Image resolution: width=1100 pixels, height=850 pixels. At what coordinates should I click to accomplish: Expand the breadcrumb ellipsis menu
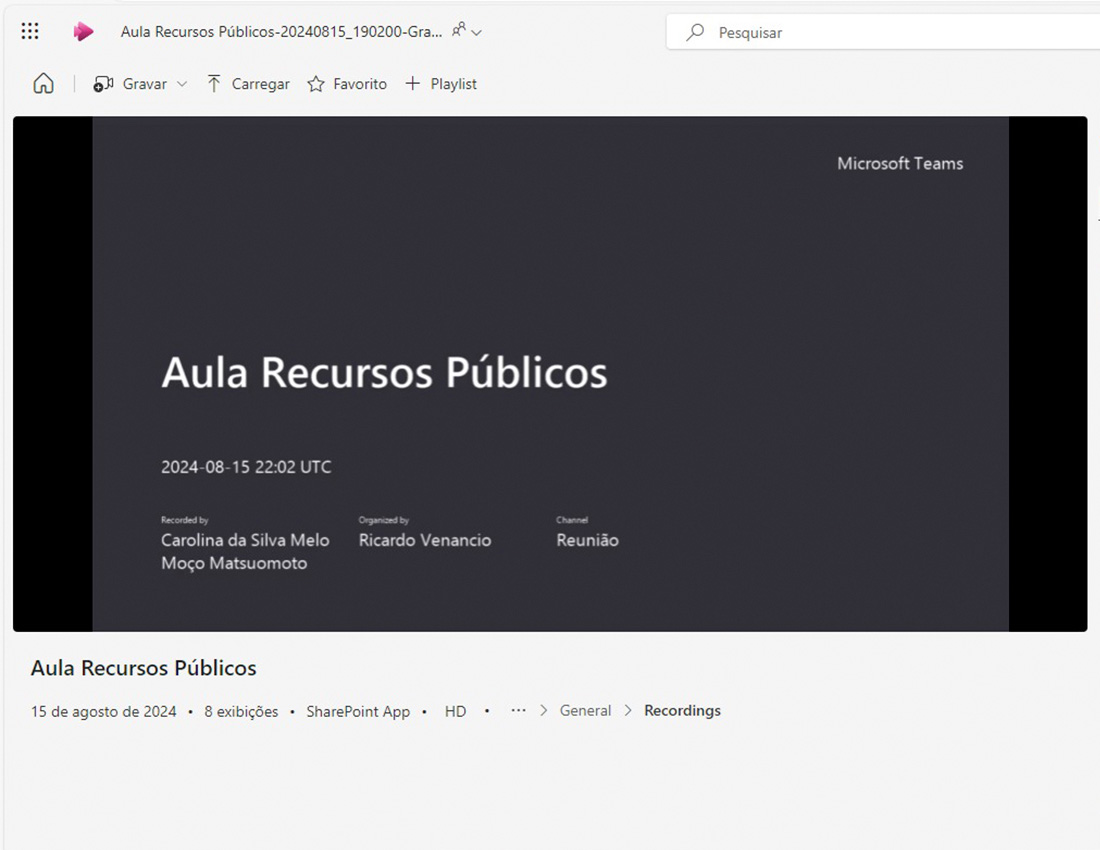click(x=518, y=710)
